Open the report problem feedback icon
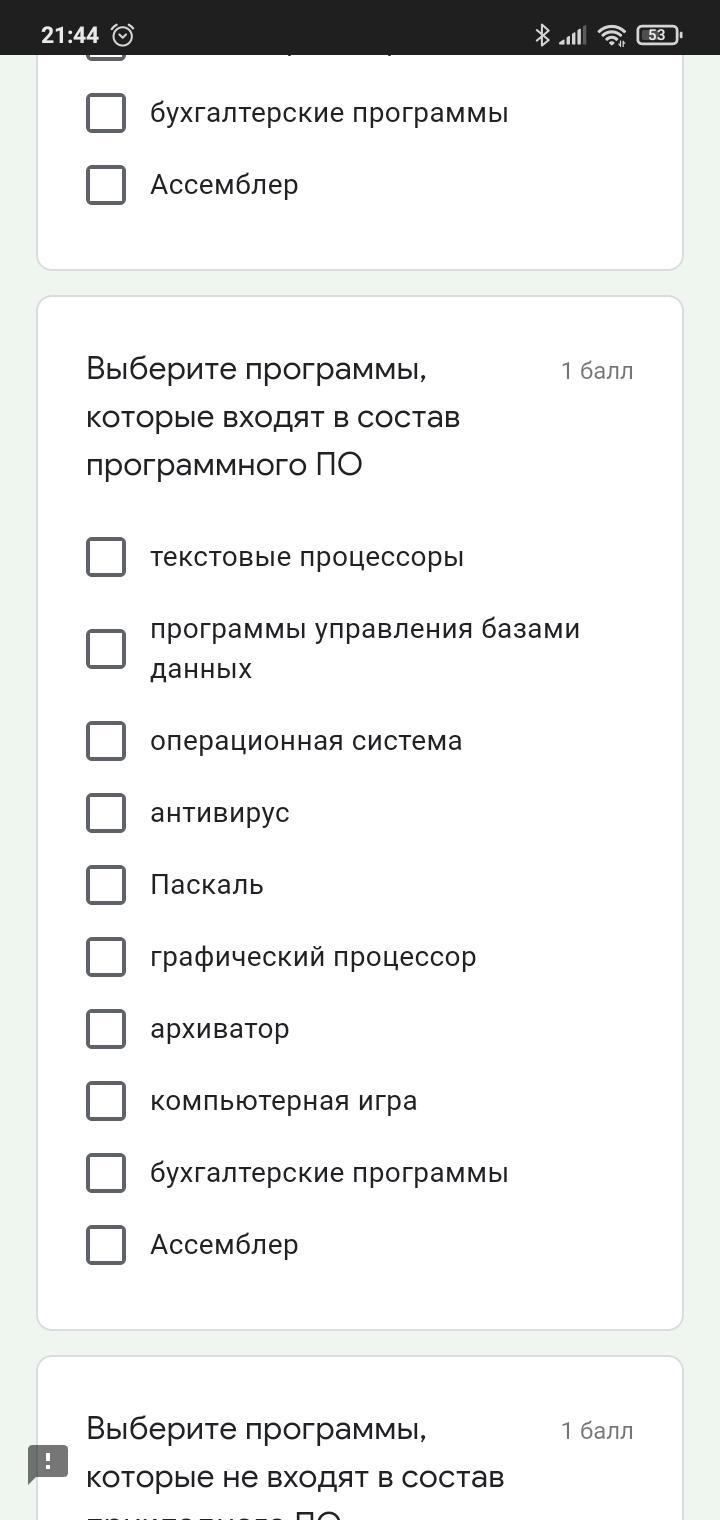This screenshot has height=1520, width=720. coord(48,1464)
